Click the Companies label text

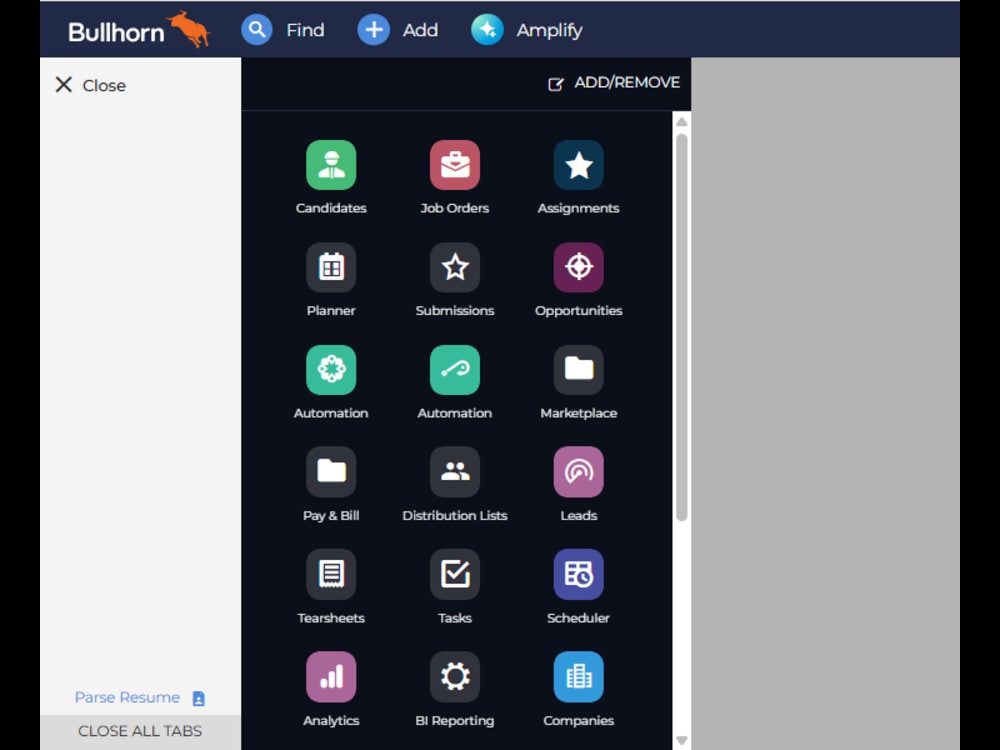click(578, 721)
